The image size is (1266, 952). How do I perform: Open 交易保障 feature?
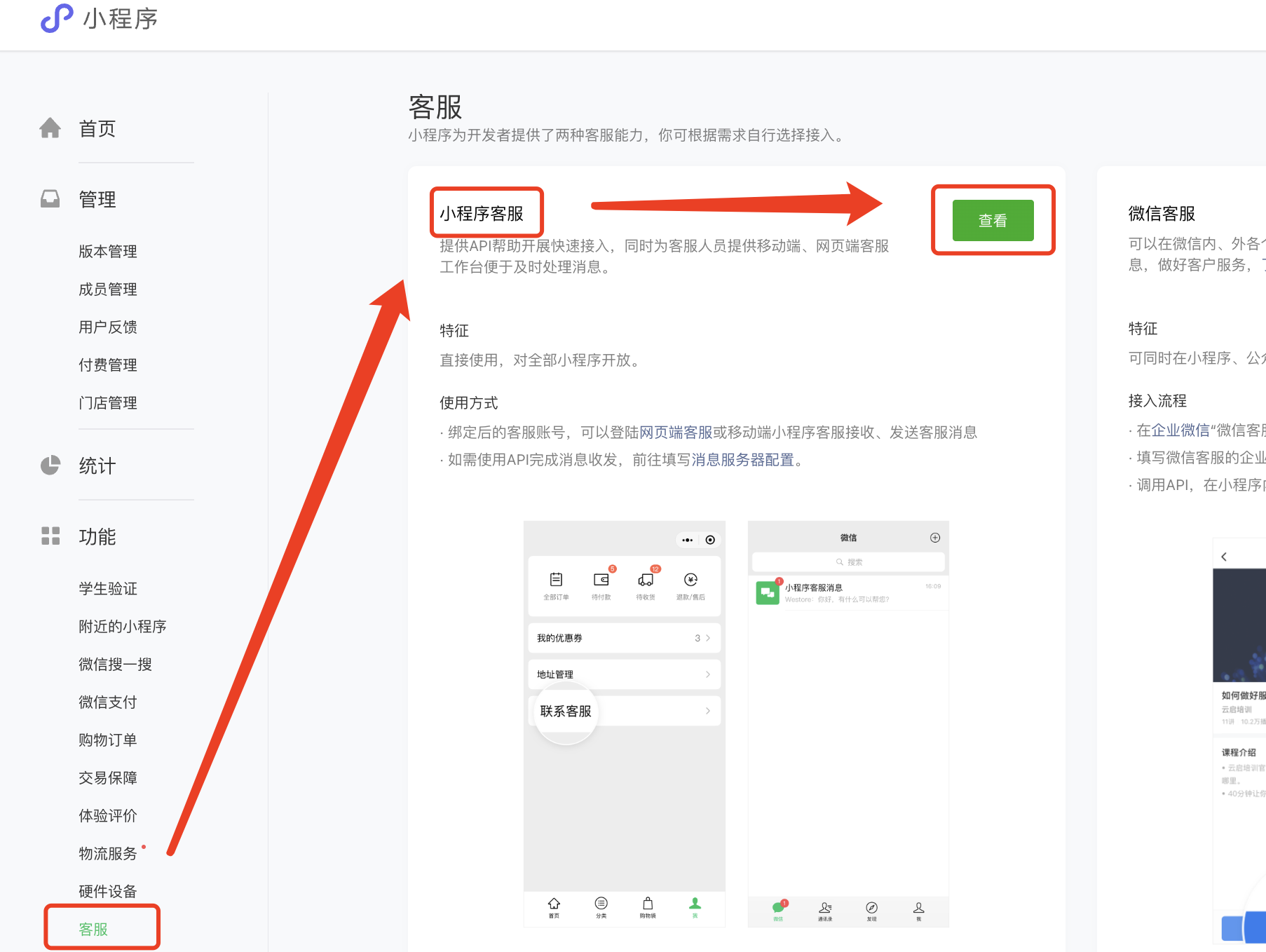click(108, 778)
